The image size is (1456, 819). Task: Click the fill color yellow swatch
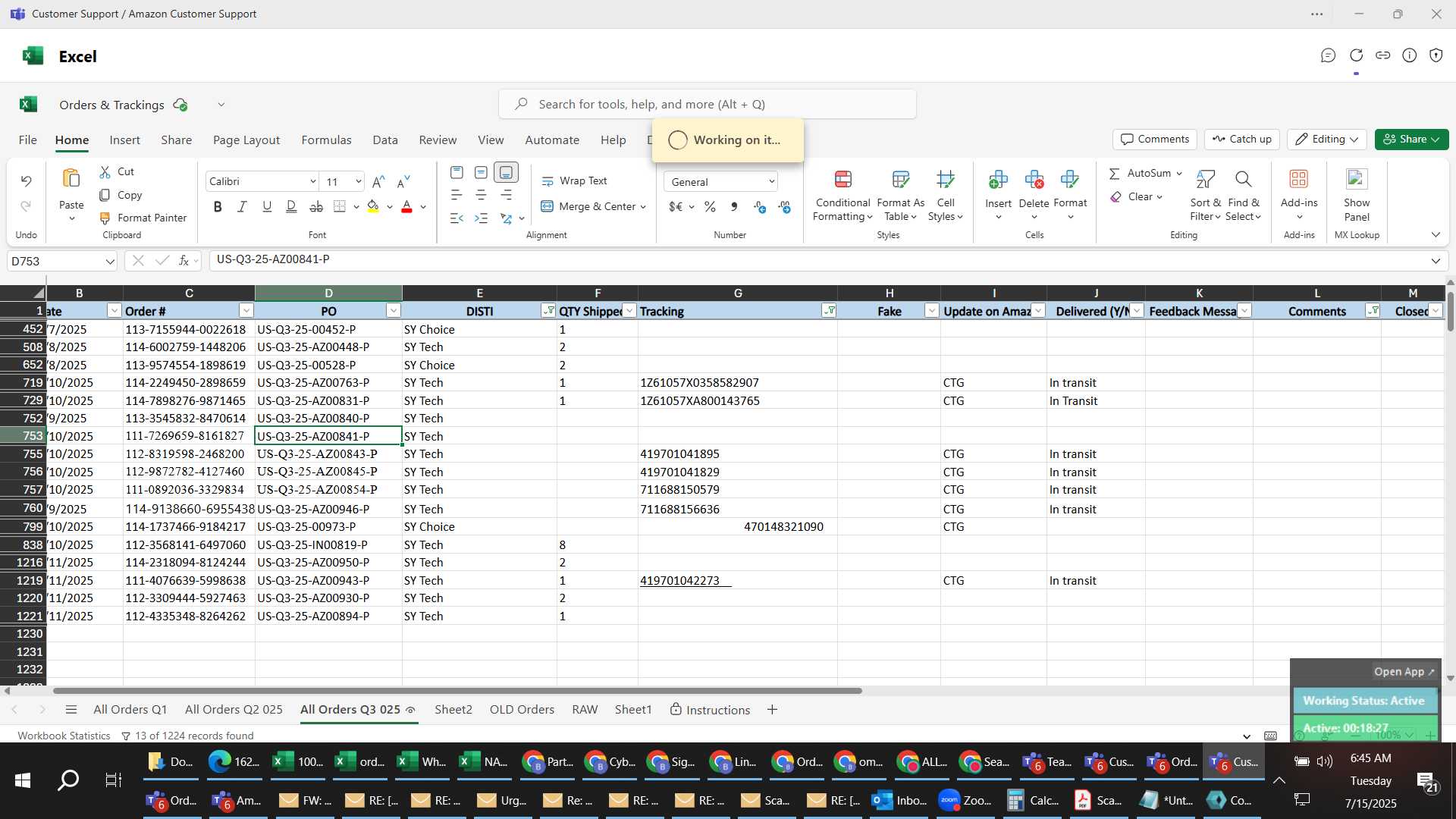[x=373, y=206]
